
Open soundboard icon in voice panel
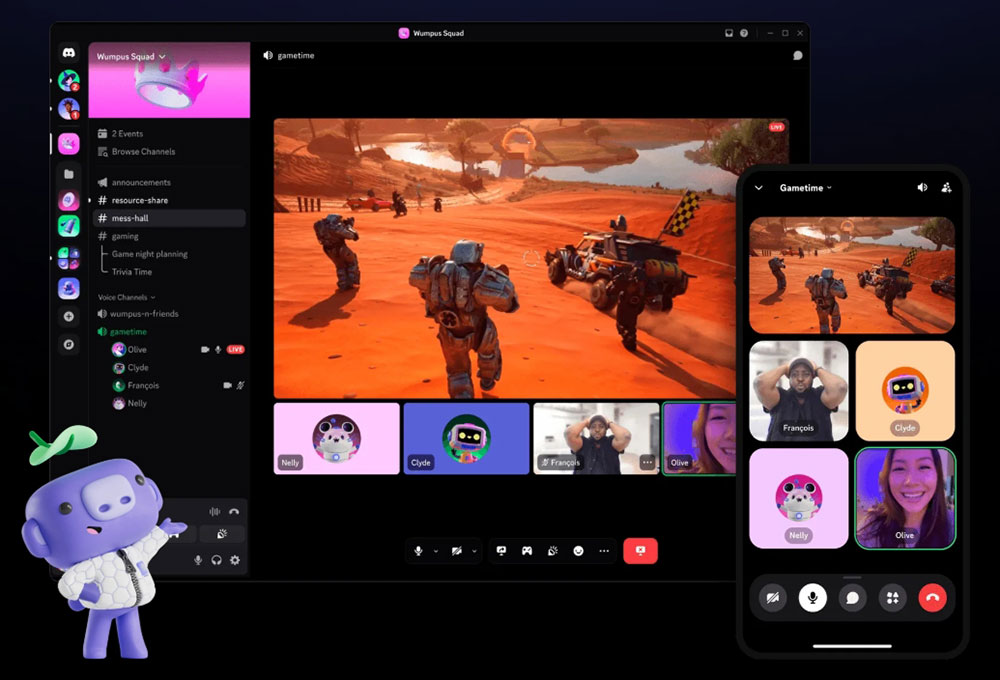coord(221,534)
